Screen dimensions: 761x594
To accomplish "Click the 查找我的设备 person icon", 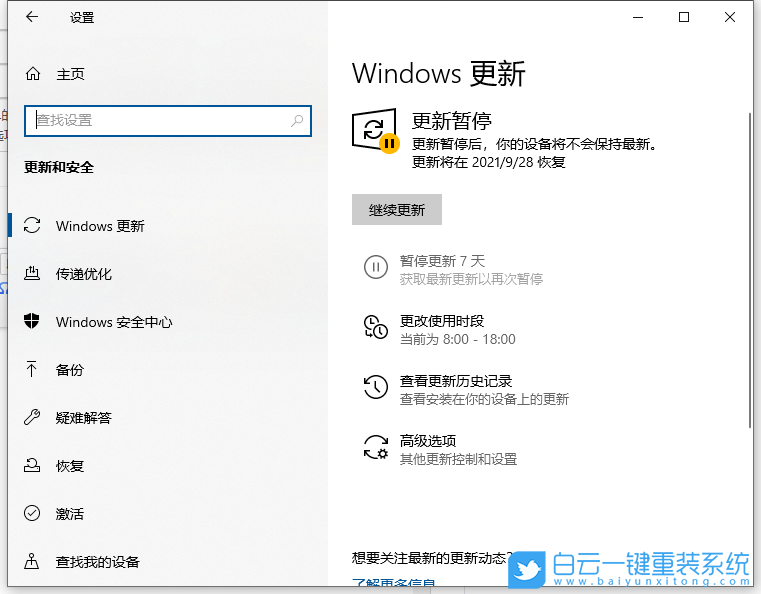I will [x=32, y=561].
